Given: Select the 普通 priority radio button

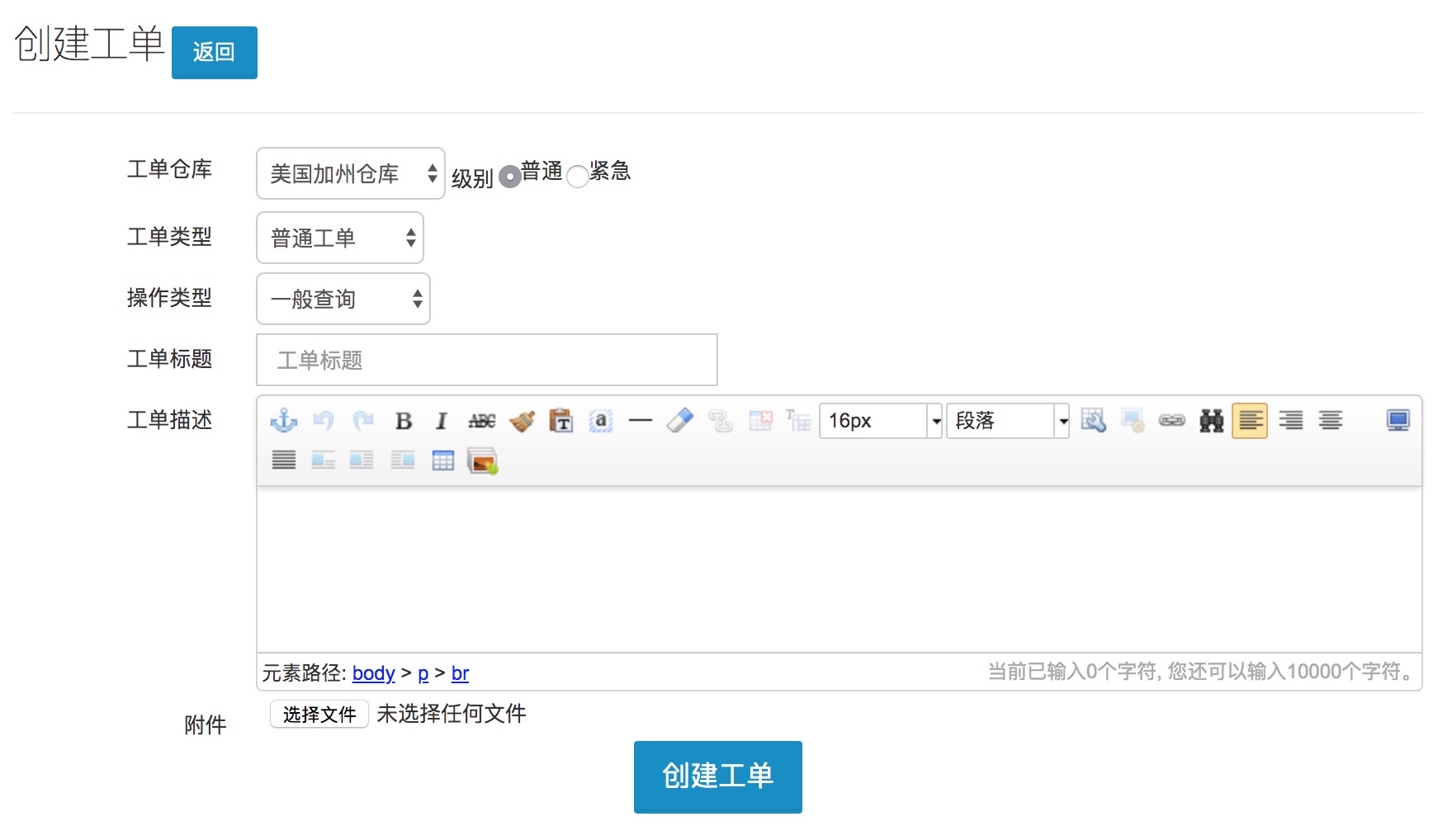Looking at the screenshot, I should click(510, 176).
